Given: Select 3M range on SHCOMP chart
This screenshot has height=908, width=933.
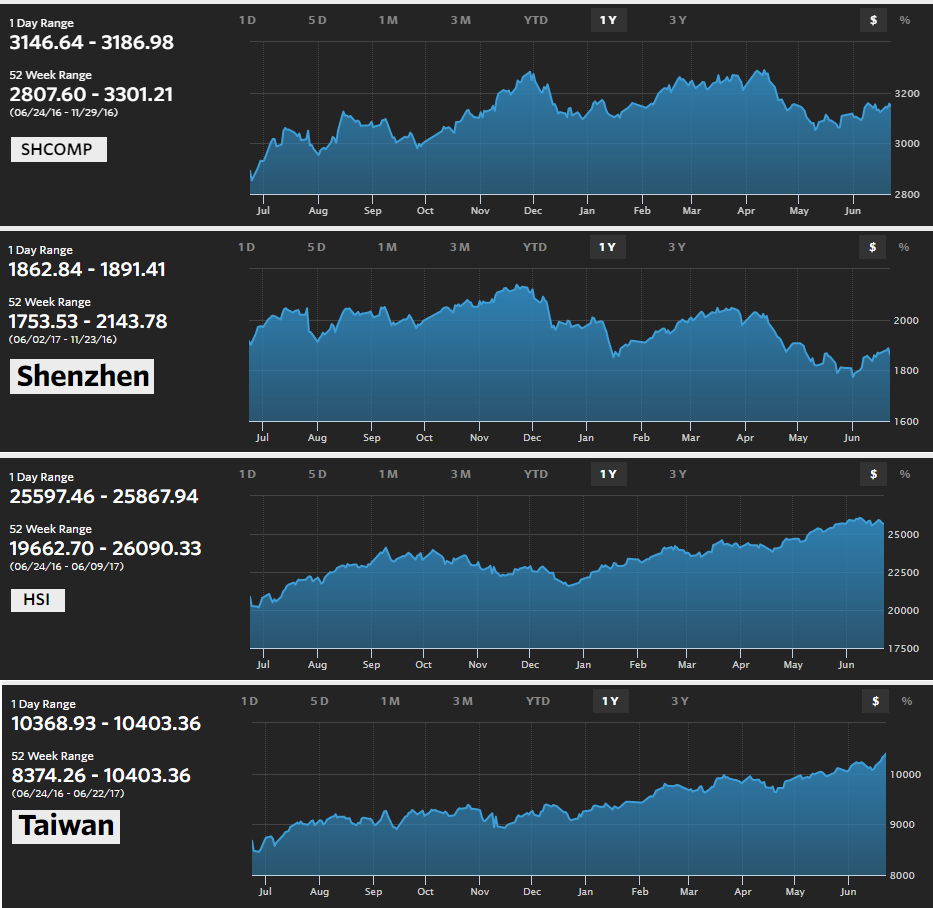Looking at the screenshot, I should 461,20.
